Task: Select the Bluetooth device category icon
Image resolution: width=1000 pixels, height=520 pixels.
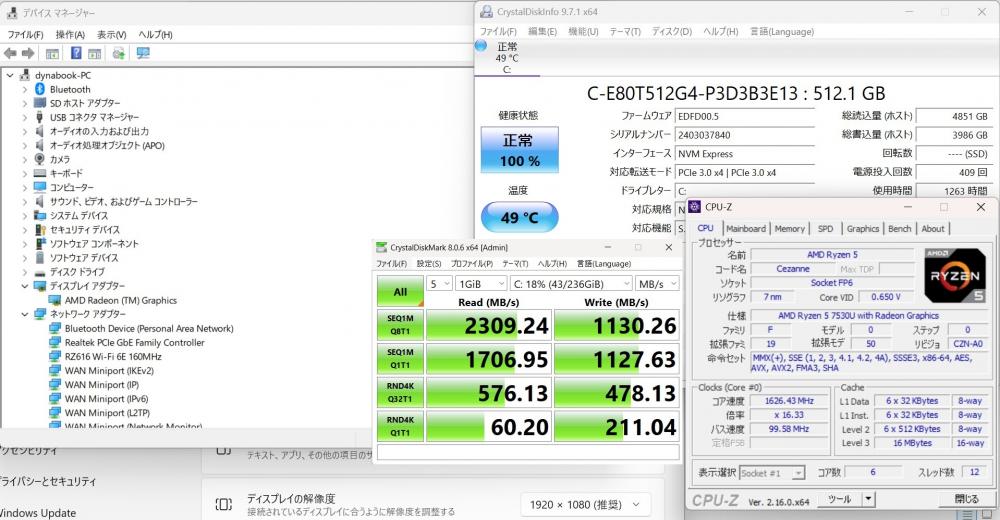Action: [40, 89]
